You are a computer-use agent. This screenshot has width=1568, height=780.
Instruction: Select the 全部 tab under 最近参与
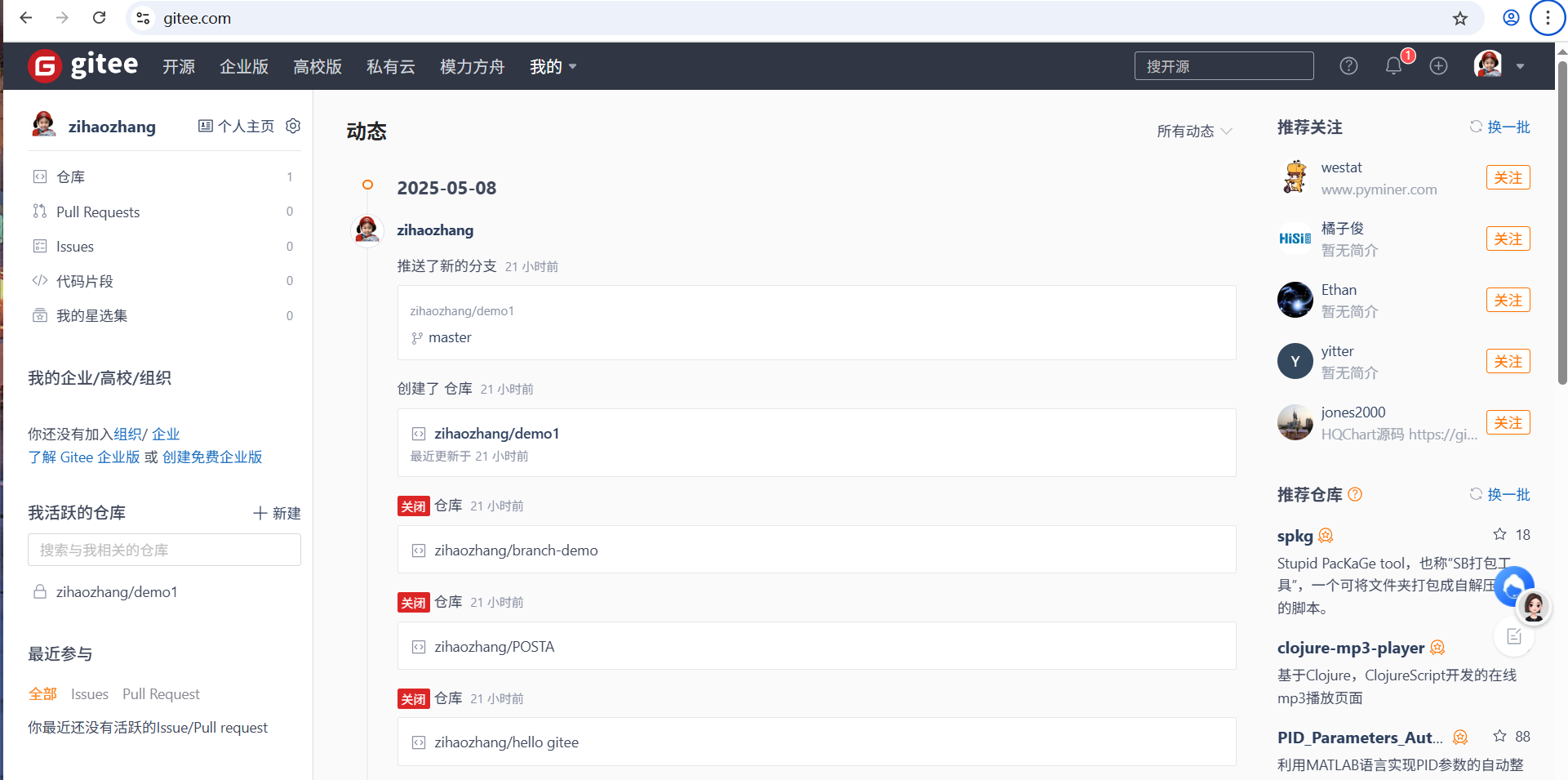(42, 693)
